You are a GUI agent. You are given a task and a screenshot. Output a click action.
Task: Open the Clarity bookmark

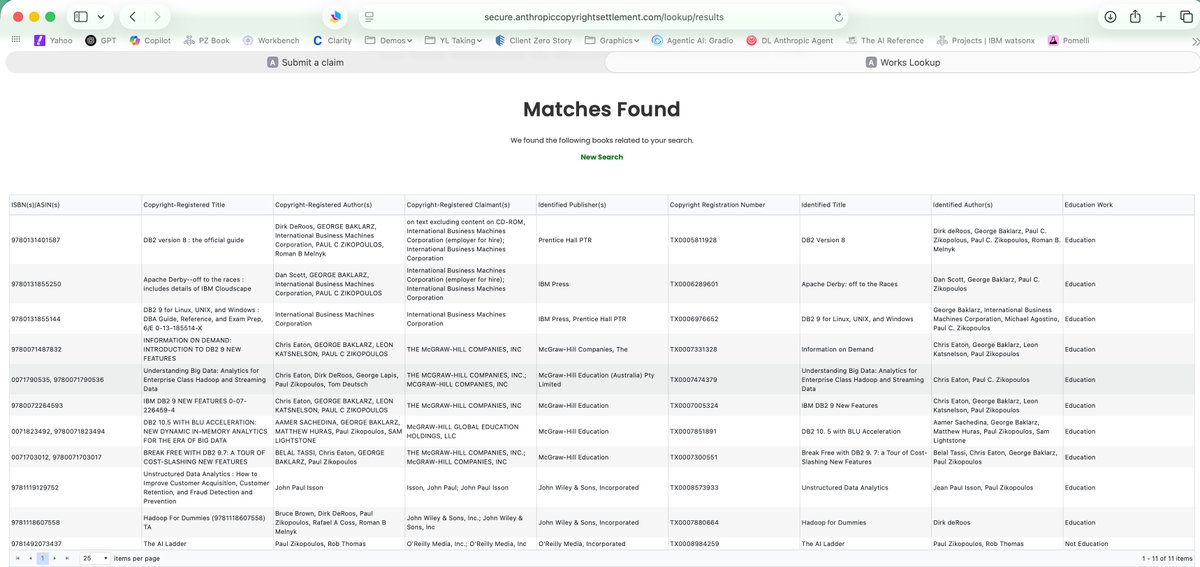pos(332,41)
